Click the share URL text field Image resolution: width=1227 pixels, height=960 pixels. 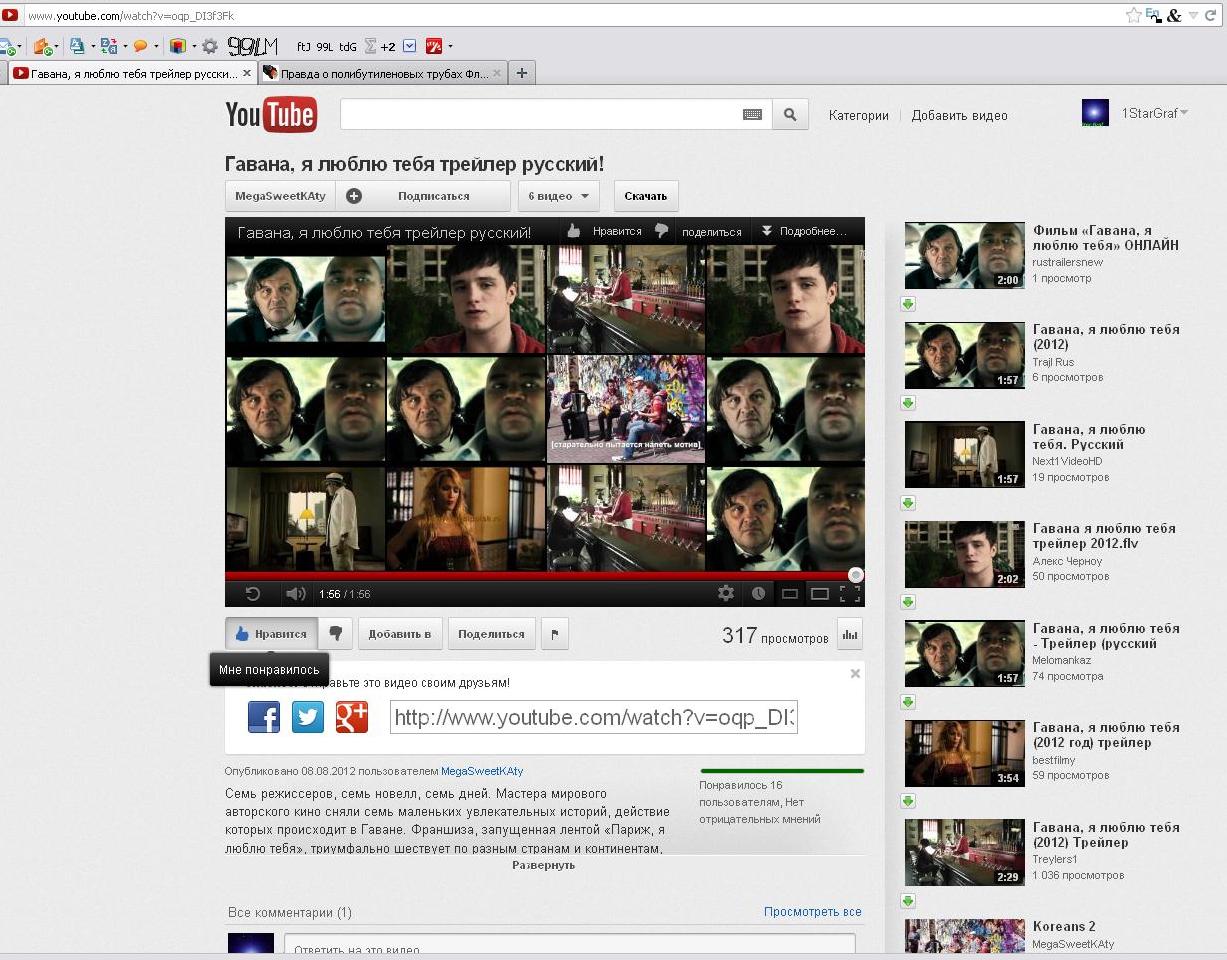[x=594, y=717]
